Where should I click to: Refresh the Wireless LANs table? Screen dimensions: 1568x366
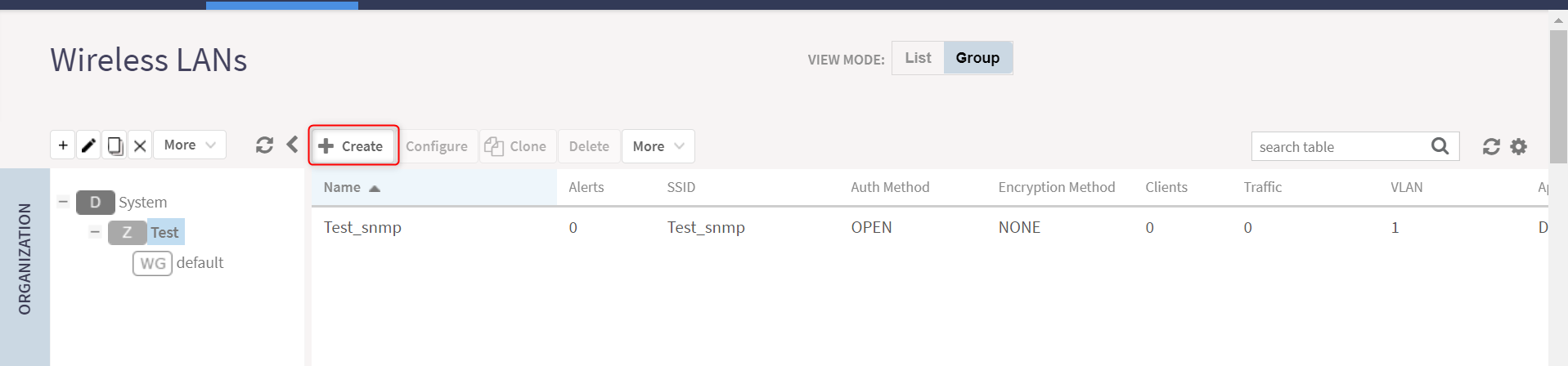(x=1491, y=146)
